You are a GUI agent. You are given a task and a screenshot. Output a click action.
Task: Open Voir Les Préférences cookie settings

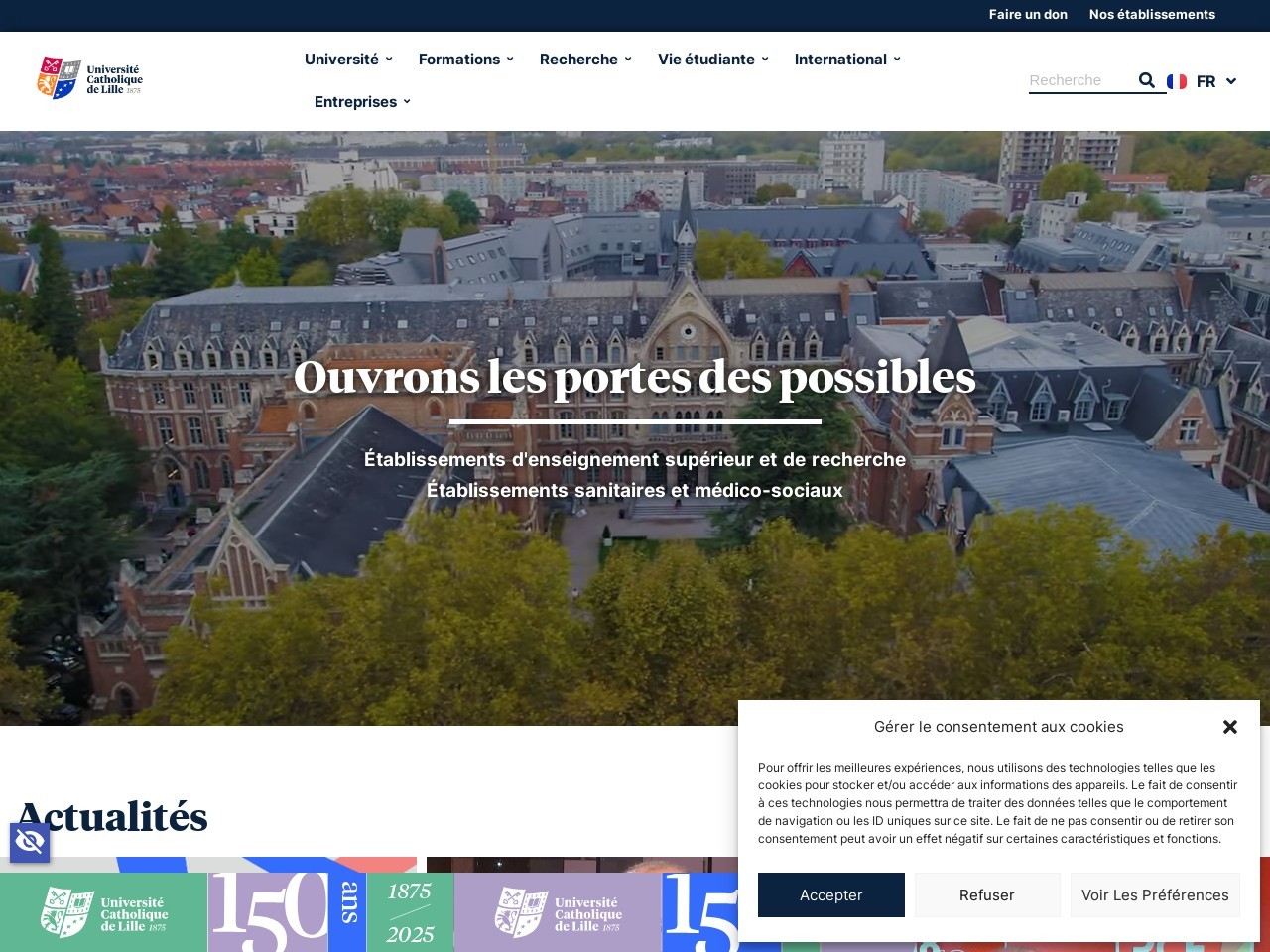click(x=1155, y=894)
